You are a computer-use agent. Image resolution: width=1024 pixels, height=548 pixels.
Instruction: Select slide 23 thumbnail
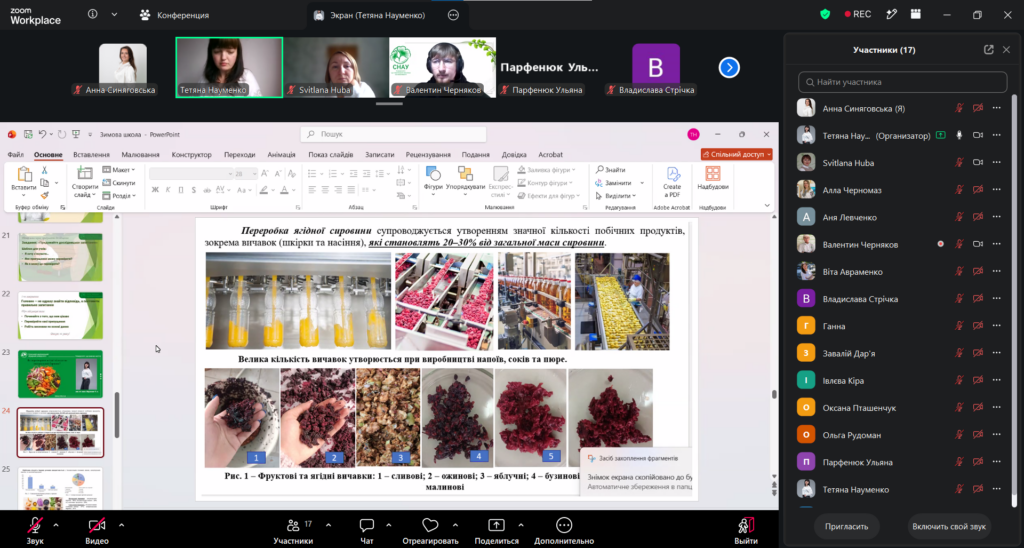[60, 374]
